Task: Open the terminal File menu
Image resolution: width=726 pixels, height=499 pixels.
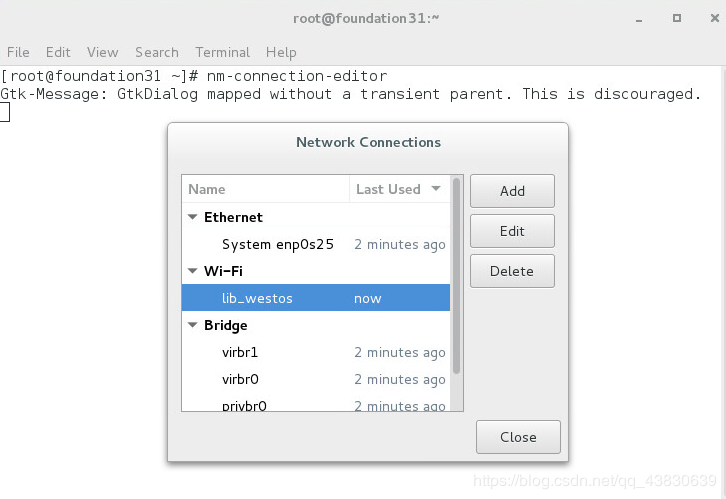Action: click(18, 52)
